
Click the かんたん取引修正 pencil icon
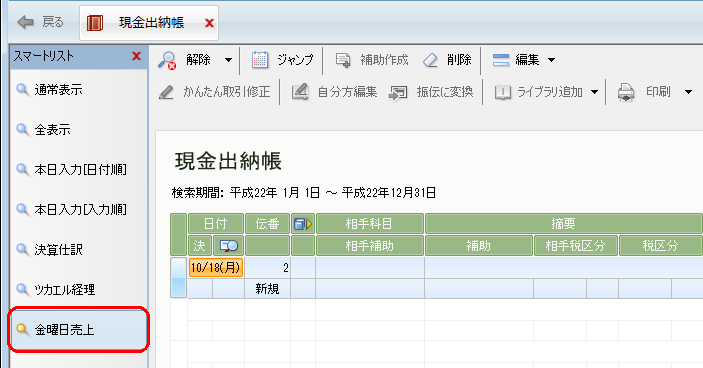tap(166, 92)
